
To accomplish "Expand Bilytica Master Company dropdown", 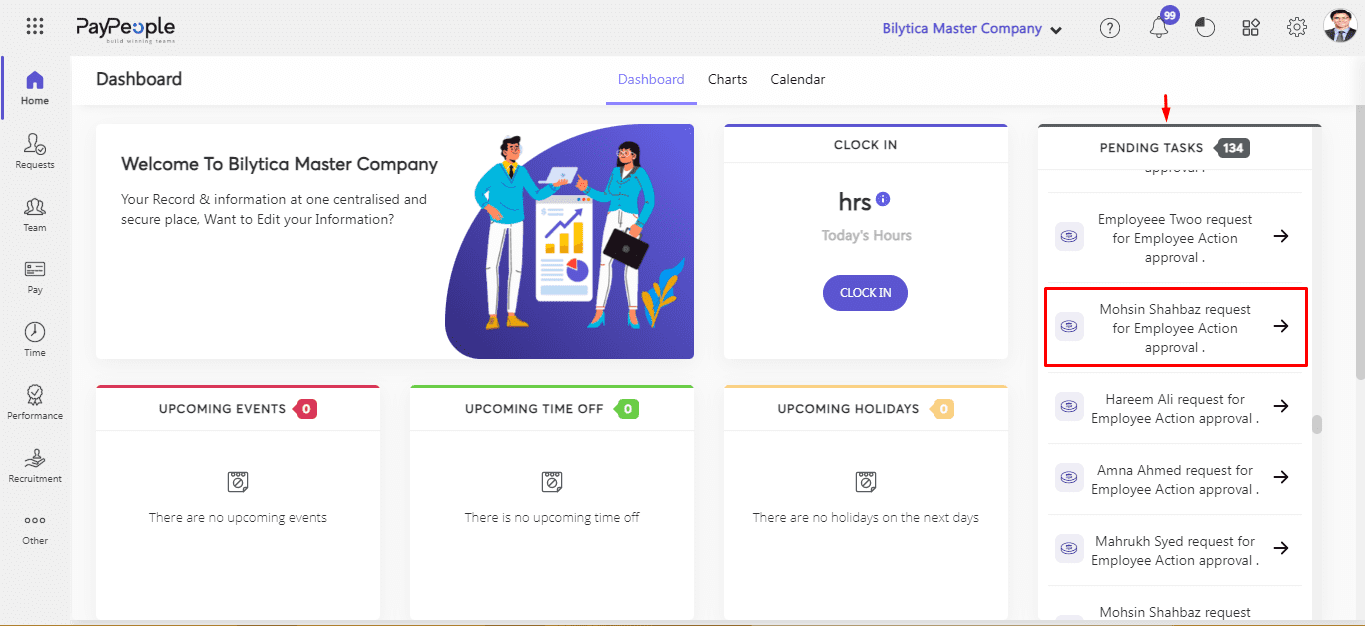I will (971, 29).
